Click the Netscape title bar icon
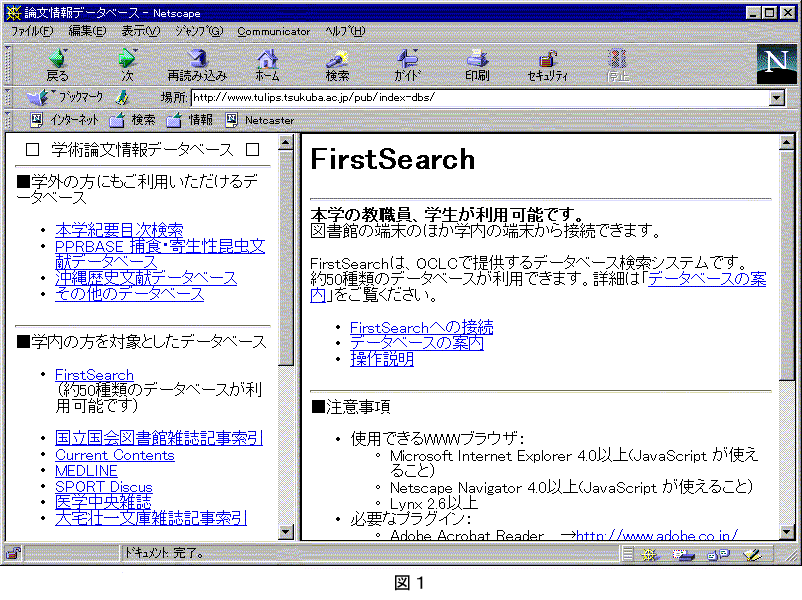This screenshot has height=600, width=802. tap(13, 12)
